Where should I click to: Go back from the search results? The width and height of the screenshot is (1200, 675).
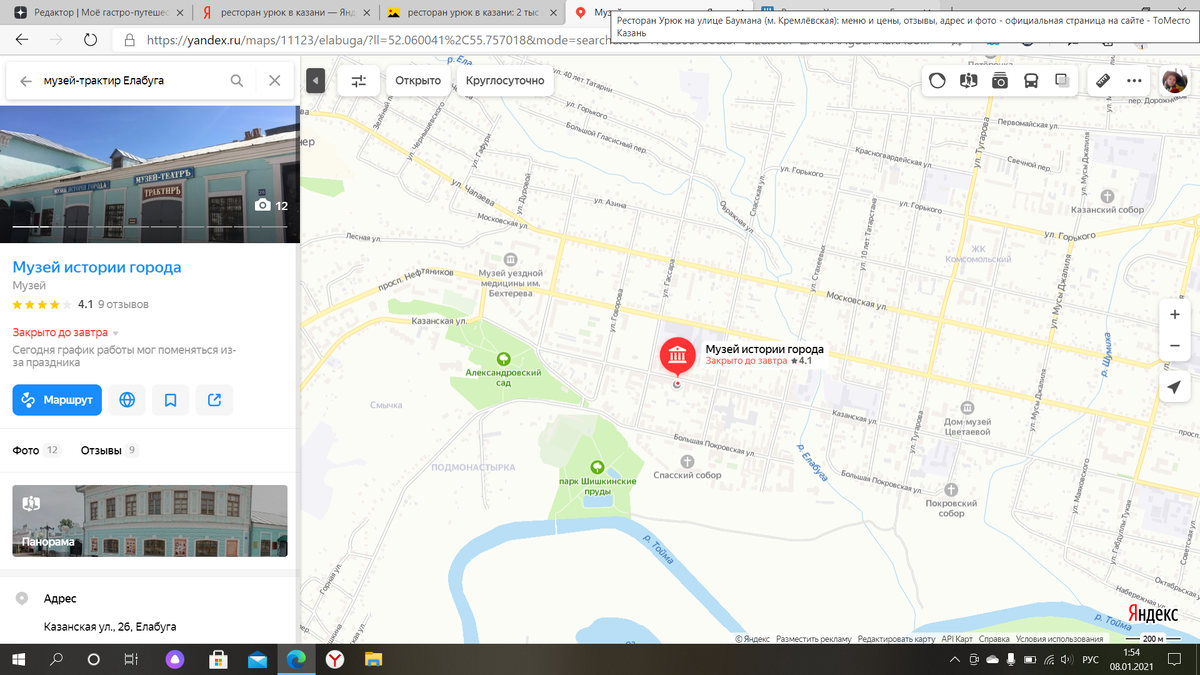(x=26, y=81)
